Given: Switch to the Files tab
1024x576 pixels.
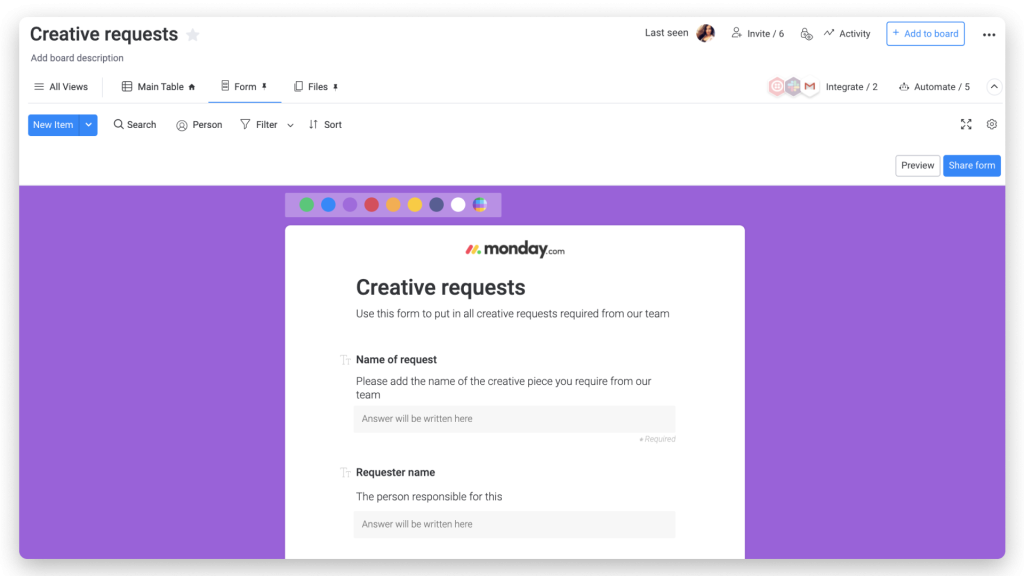Looking at the screenshot, I should (x=316, y=87).
